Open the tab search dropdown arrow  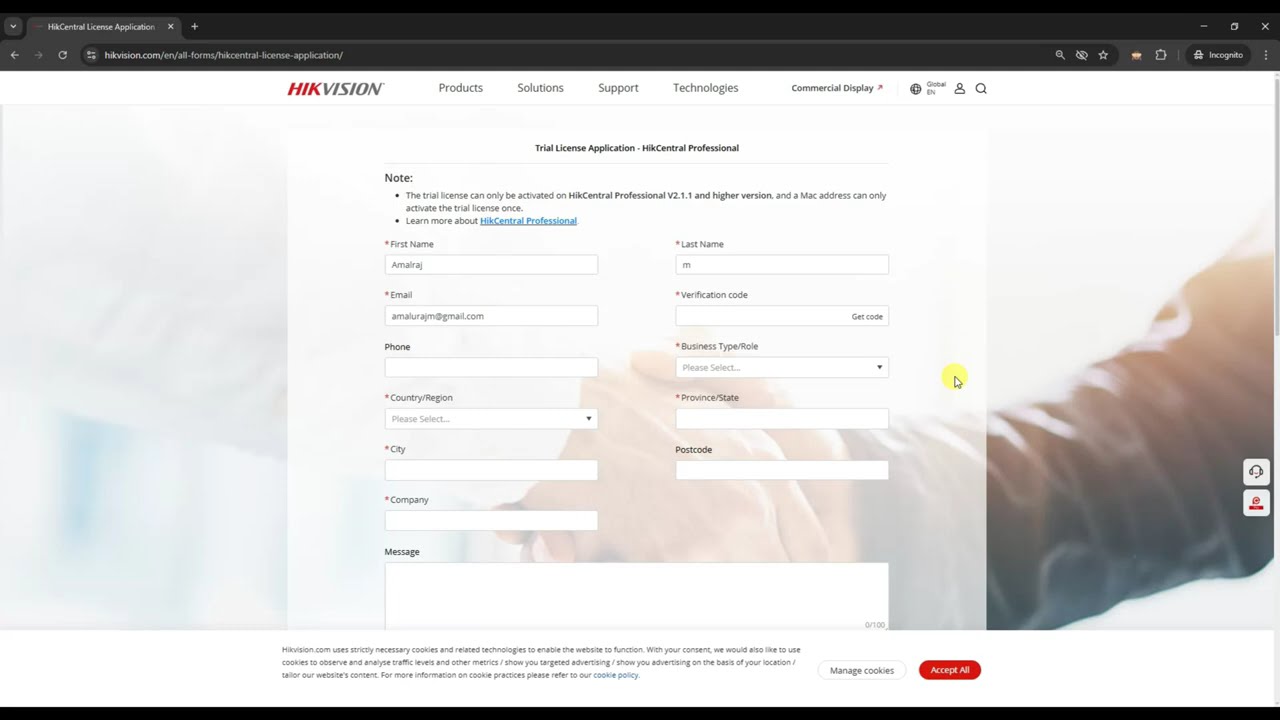(x=13, y=26)
